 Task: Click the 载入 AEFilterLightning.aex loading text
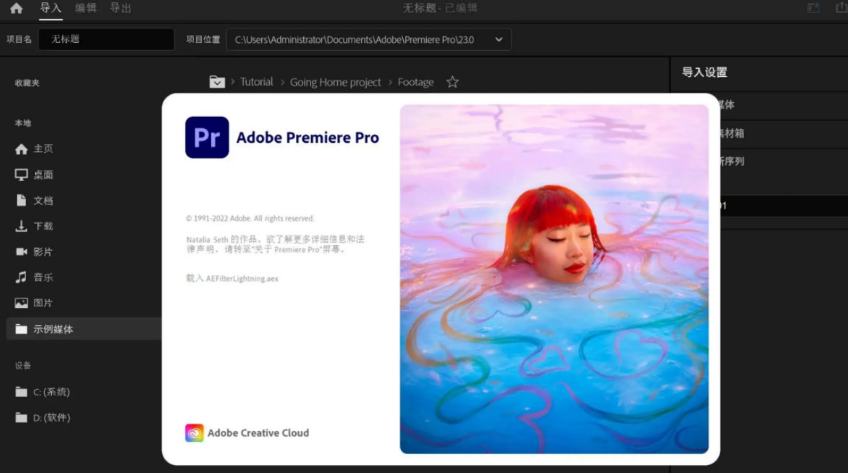(232, 278)
